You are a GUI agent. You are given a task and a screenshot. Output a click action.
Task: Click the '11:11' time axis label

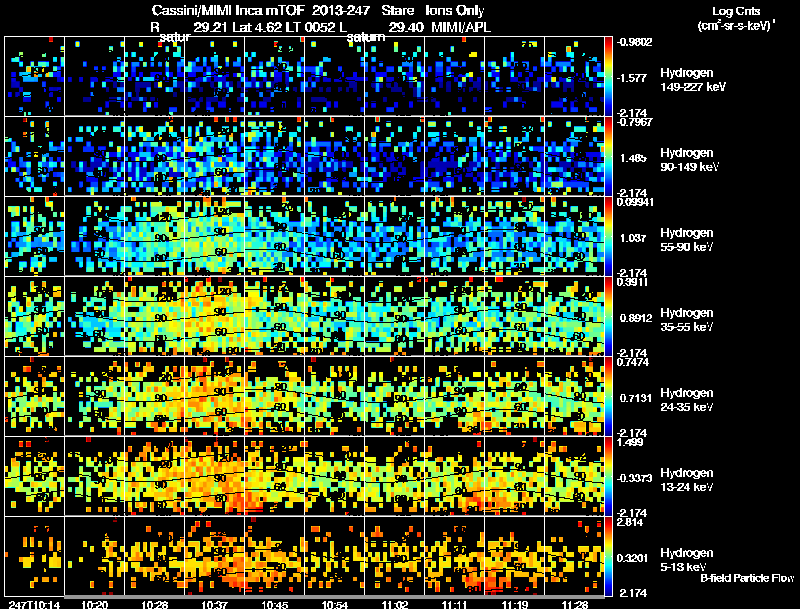(455, 604)
